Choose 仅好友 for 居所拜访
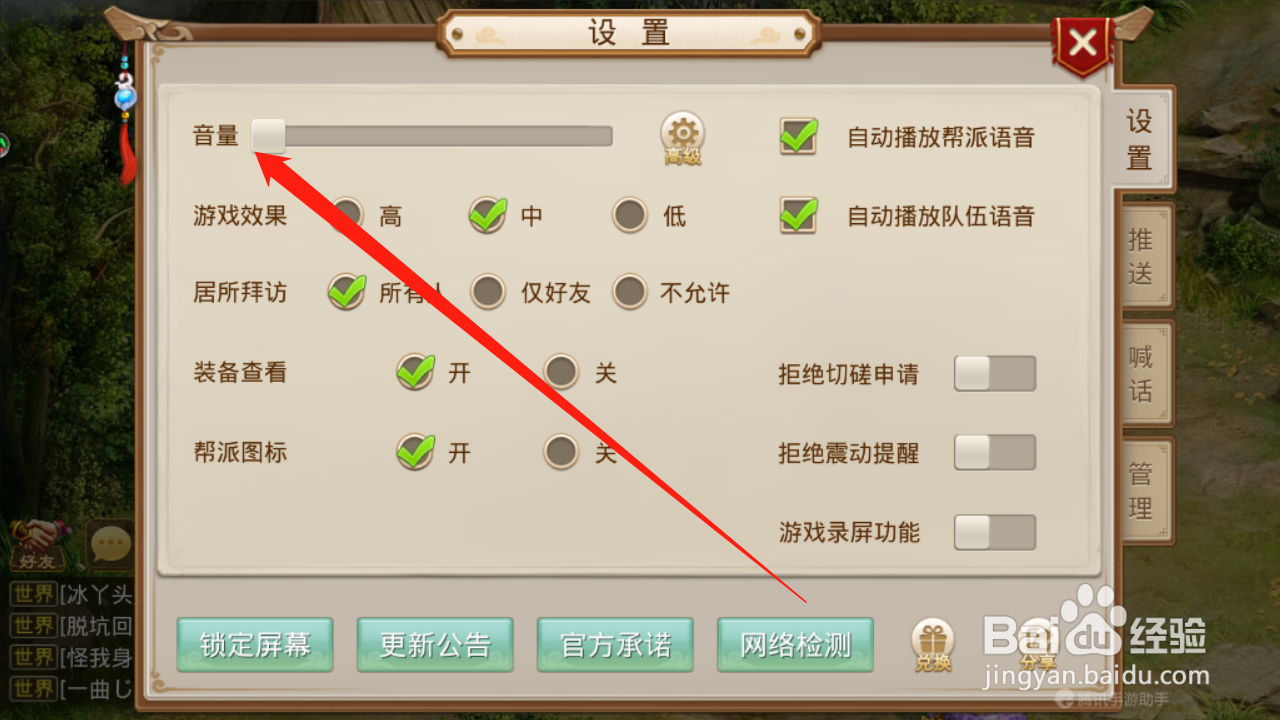Image resolution: width=1280 pixels, height=720 pixels. [x=488, y=292]
